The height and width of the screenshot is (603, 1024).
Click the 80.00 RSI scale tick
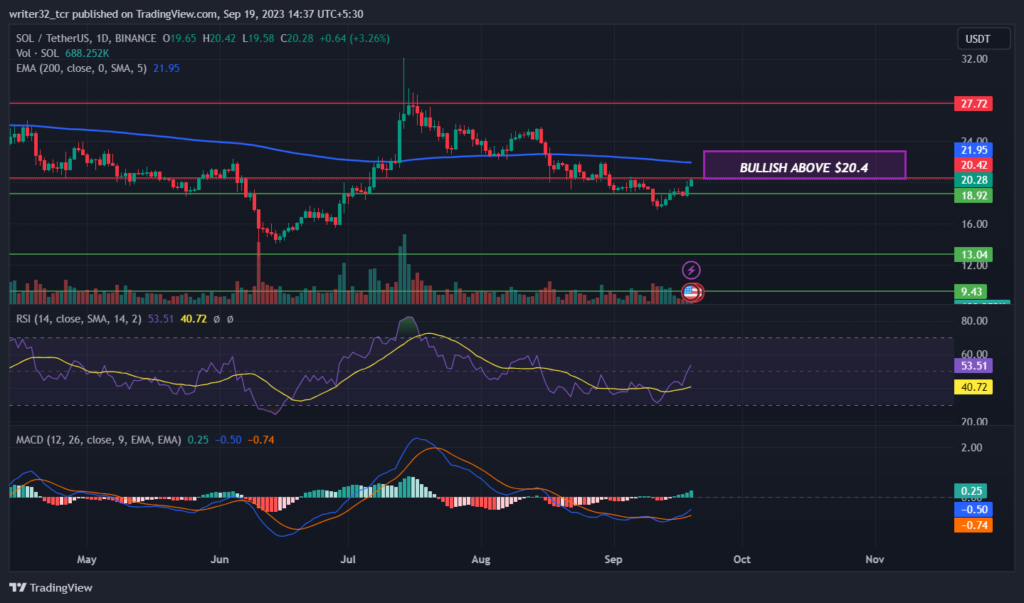click(x=974, y=321)
